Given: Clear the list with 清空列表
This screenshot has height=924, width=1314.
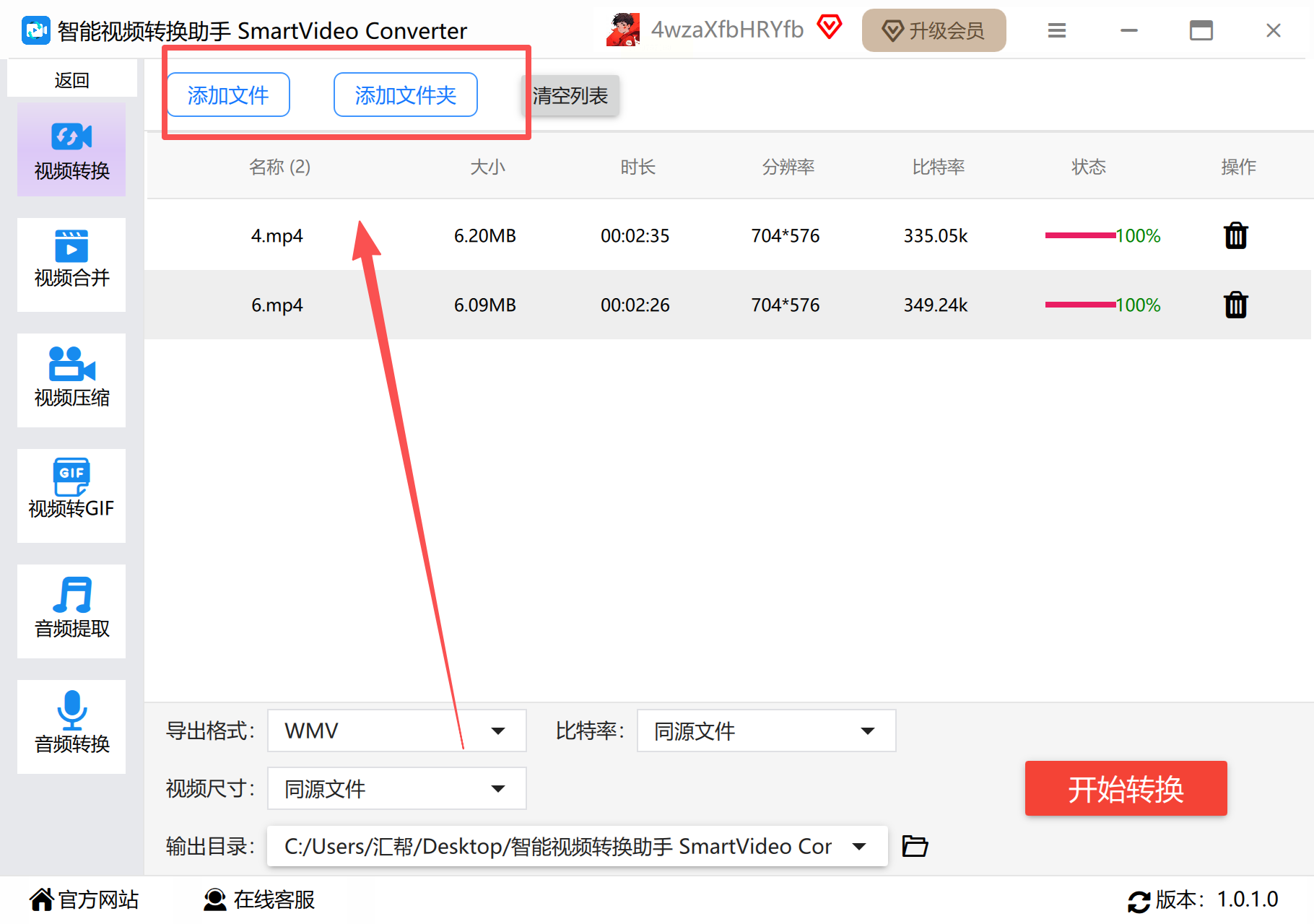Looking at the screenshot, I should pos(570,95).
